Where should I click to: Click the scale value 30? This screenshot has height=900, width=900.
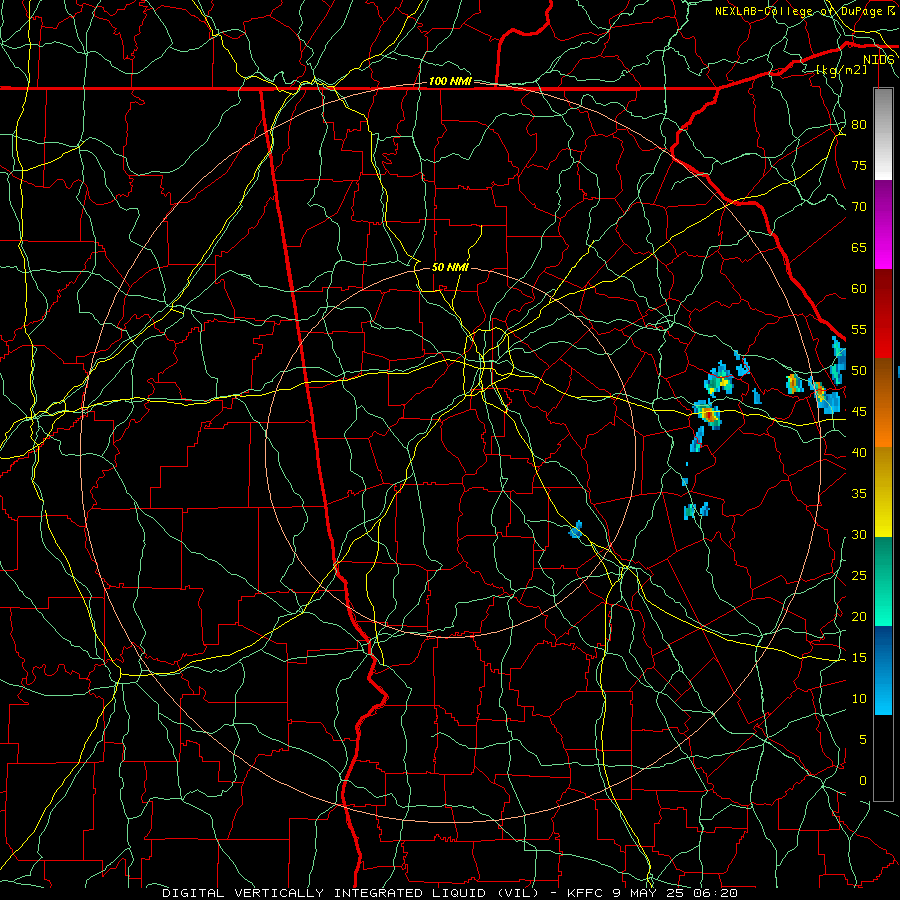859,535
